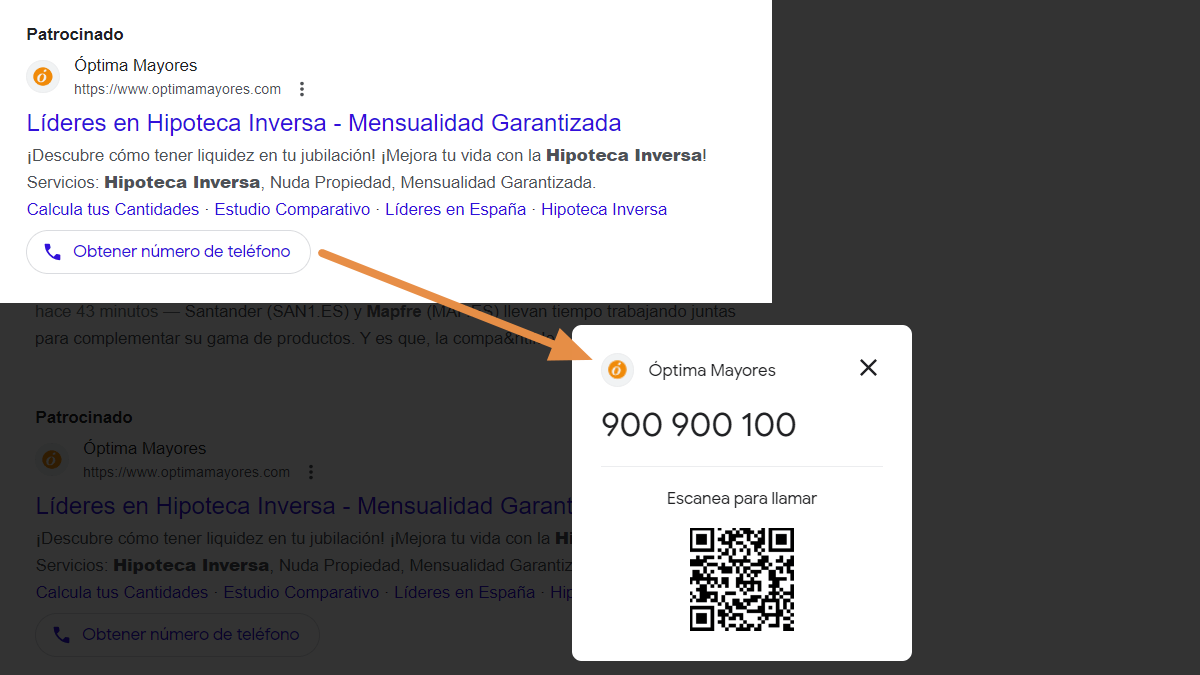The height and width of the screenshot is (675, 1200).
Task: Open the Líderes en Hipoteca Inversa headline link
Action: tap(322, 122)
